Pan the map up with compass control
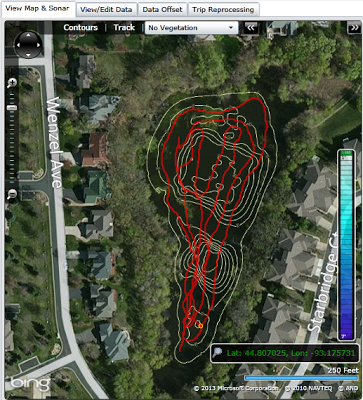363x400 pixels. tap(28, 35)
